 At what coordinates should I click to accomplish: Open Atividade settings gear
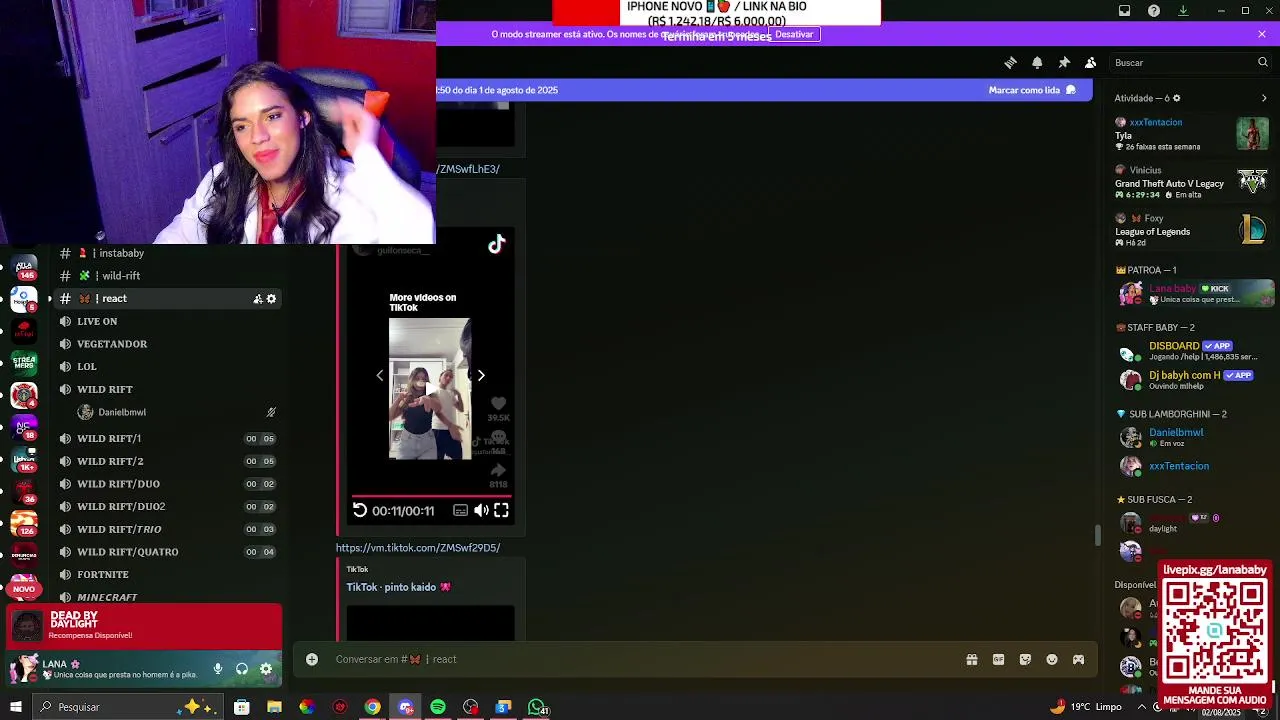(x=1176, y=98)
